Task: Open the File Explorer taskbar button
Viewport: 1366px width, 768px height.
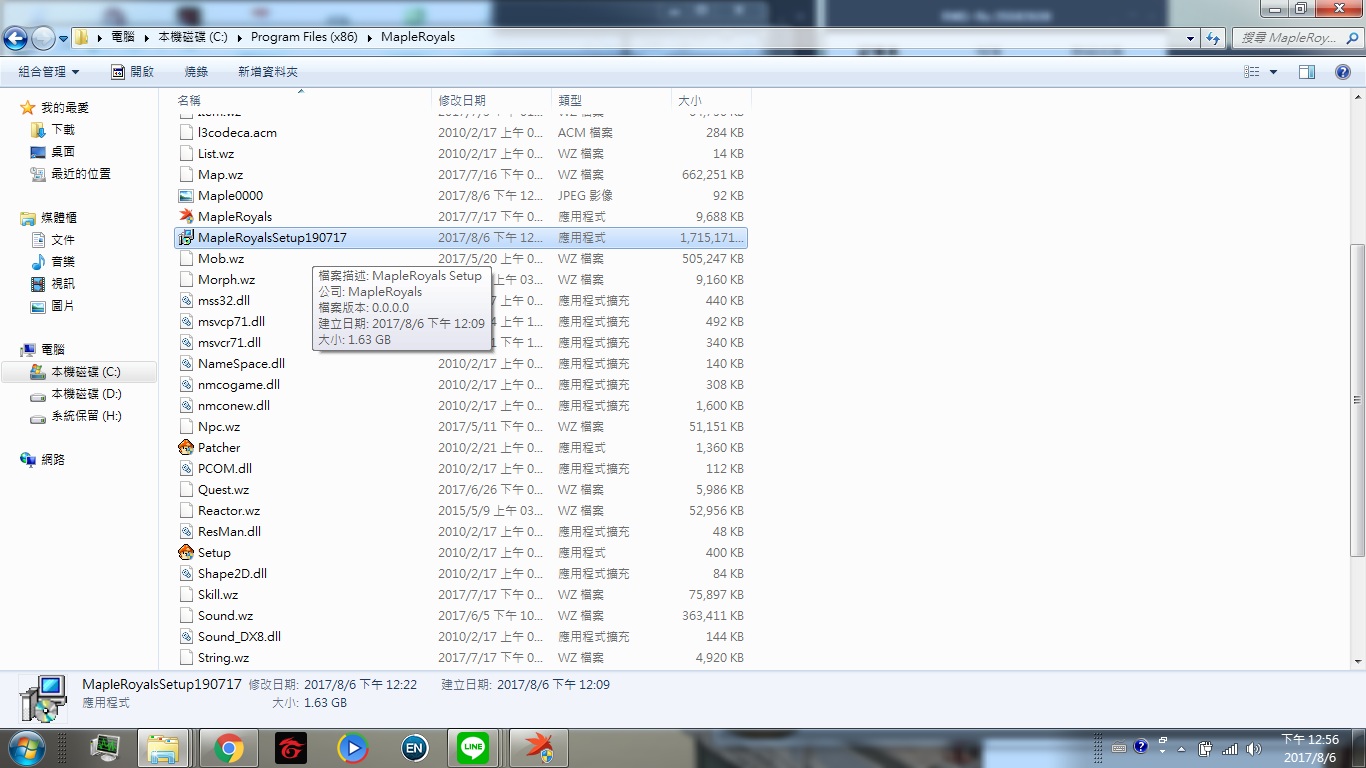Action: click(163, 748)
